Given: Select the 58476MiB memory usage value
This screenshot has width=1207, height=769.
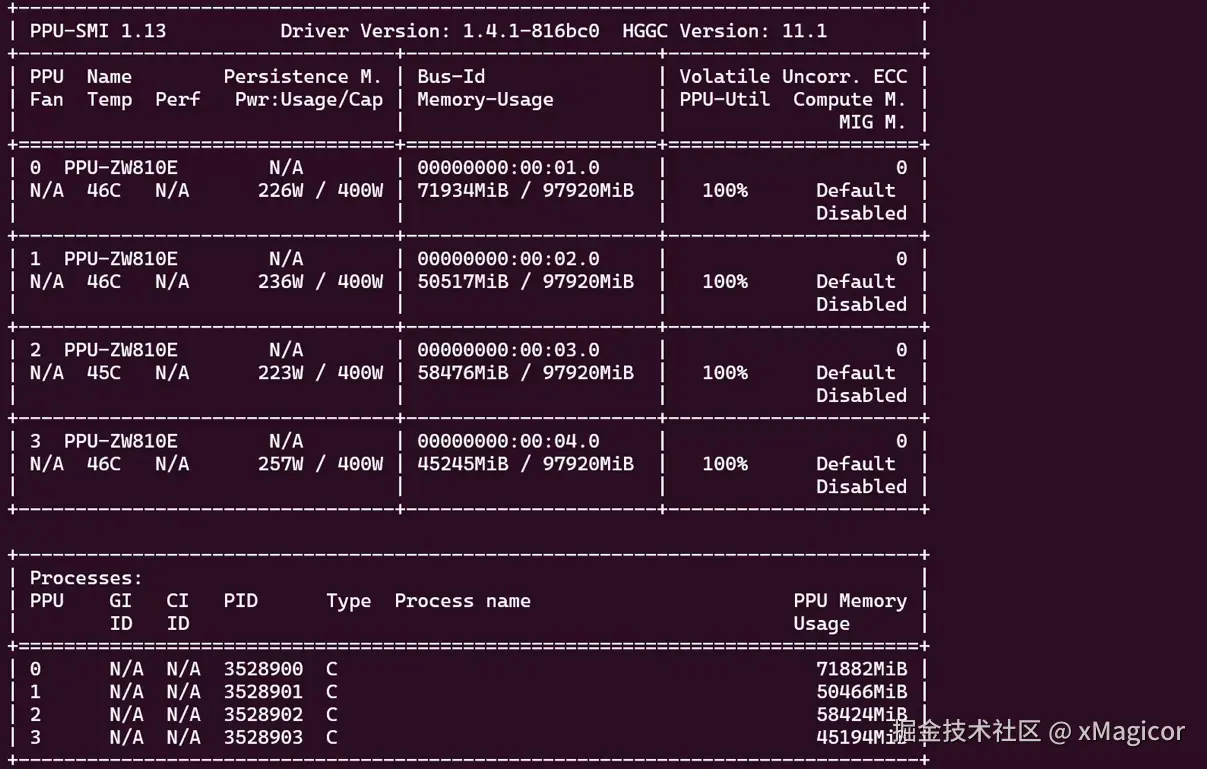Looking at the screenshot, I should pyautogui.click(x=462, y=372).
